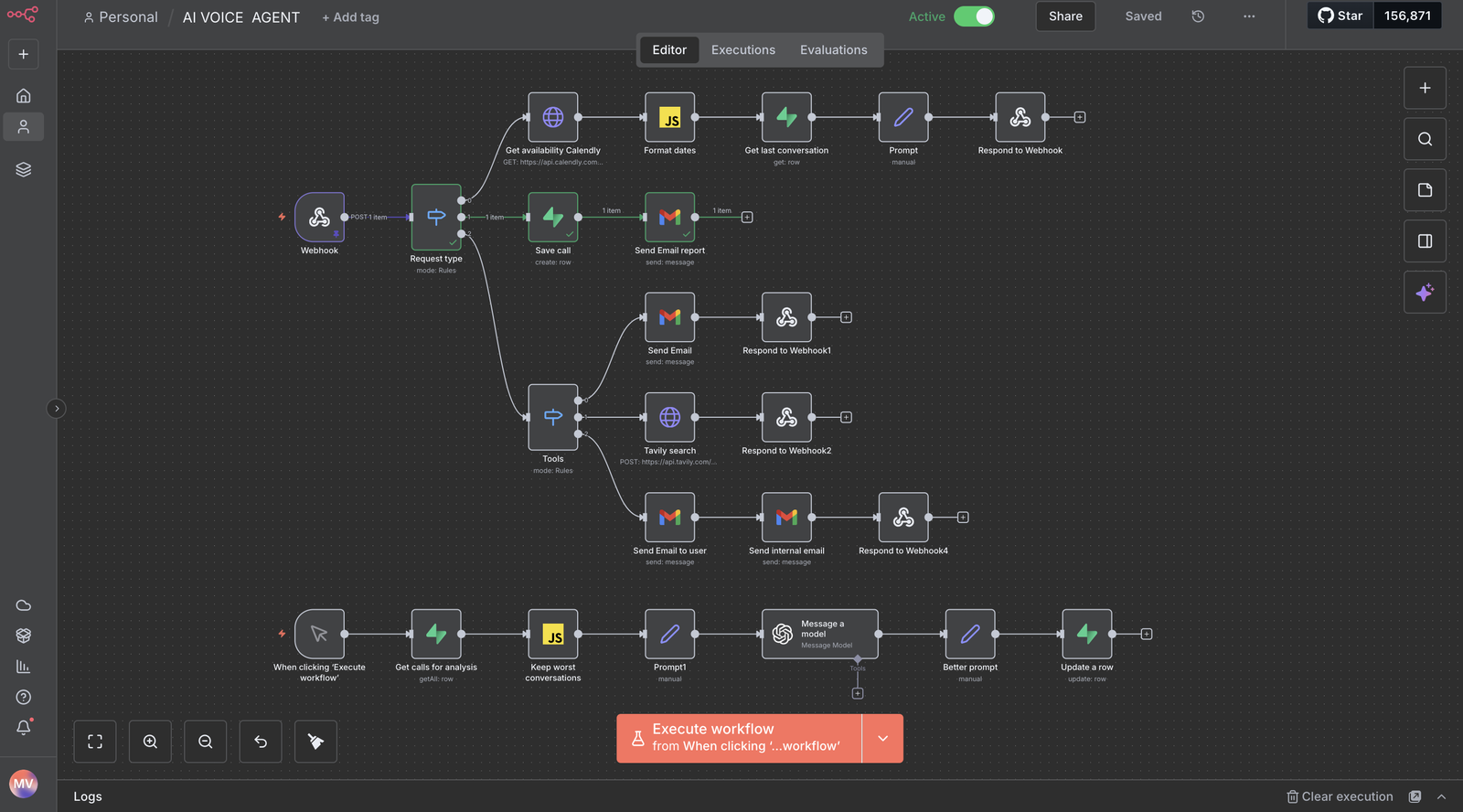Image resolution: width=1463 pixels, height=812 pixels.
Task: Toggle the Active workflow switch
Action: (974, 16)
